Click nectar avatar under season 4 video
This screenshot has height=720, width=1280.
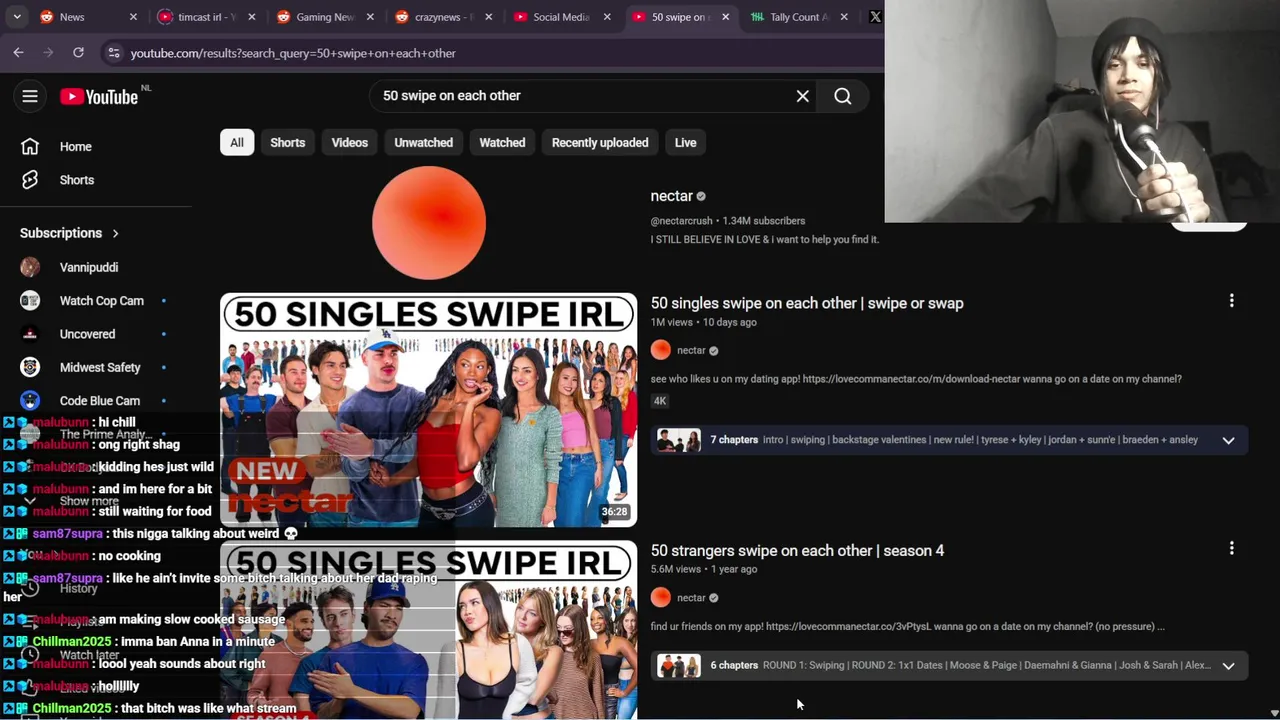(x=661, y=597)
